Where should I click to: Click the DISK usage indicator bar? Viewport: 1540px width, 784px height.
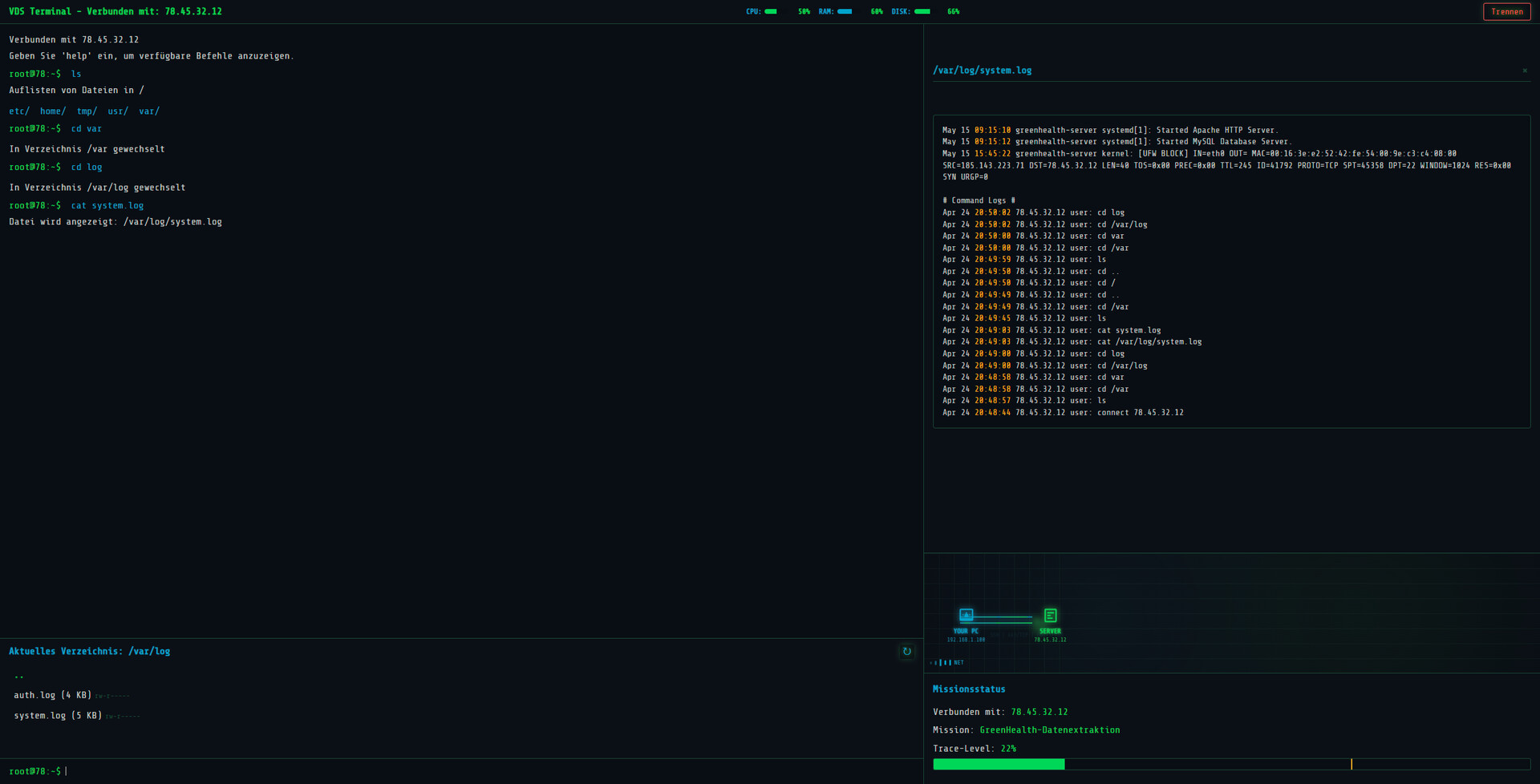pyautogui.click(x=922, y=11)
